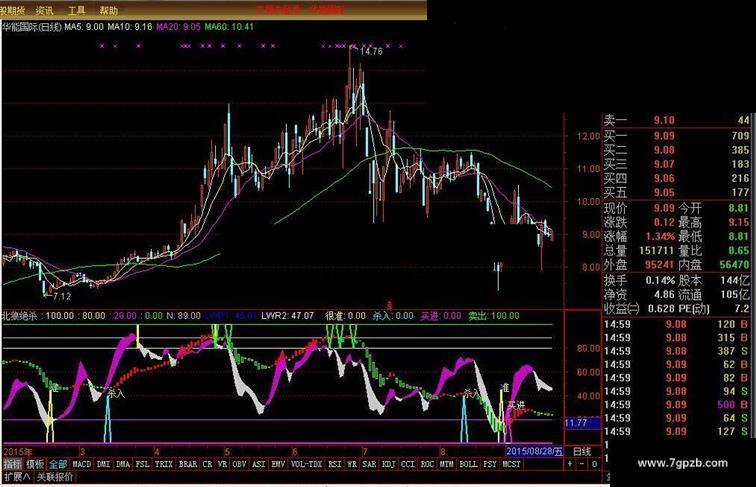Viewport: 756px width, 487px height.
Task: Open the 工具 menu
Action: [x=76, y=10]
